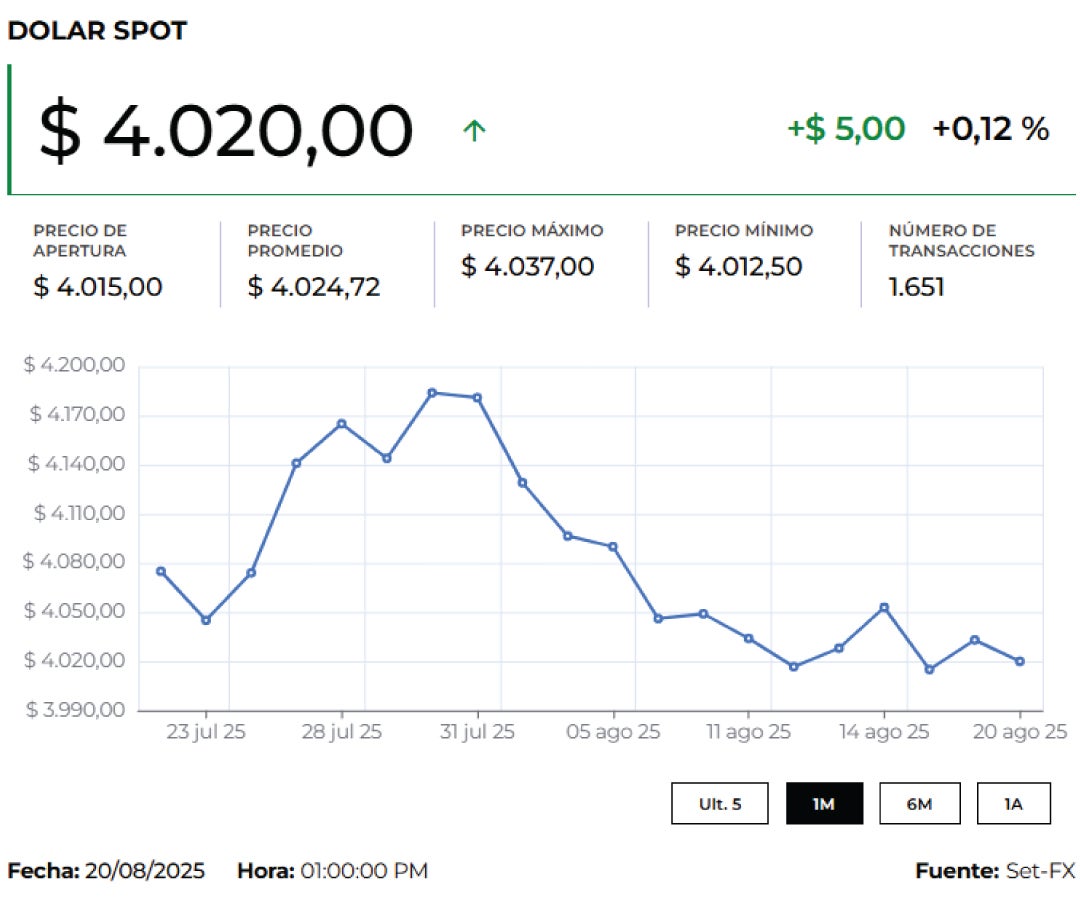1080x900 pixels.
Task: Select the 1A yearly range
Action: (1013, 803)
